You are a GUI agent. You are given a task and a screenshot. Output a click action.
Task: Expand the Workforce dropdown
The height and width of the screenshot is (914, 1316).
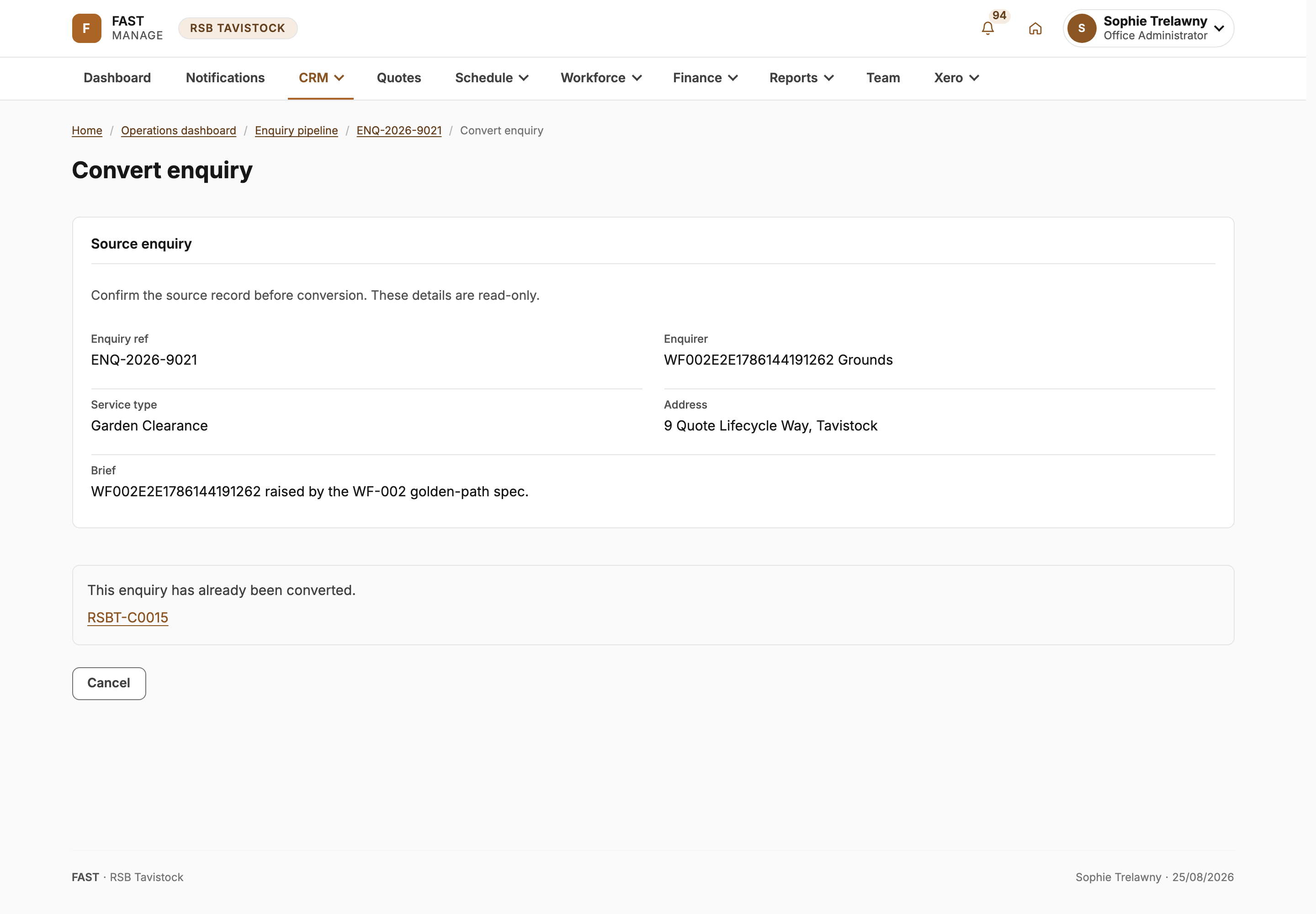pos(601,78)
